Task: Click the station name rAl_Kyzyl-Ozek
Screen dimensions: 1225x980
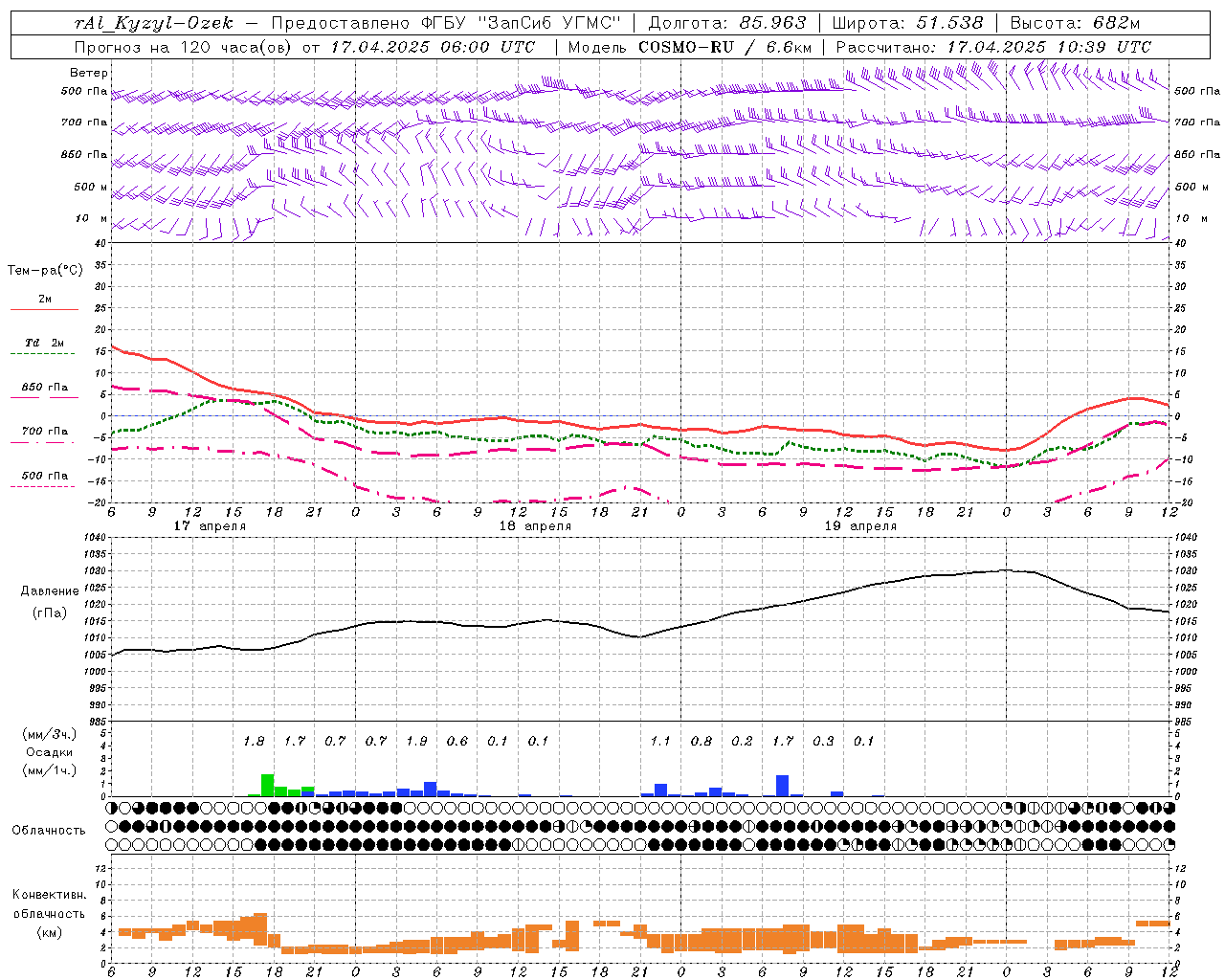Action: [x=153, y=23]
